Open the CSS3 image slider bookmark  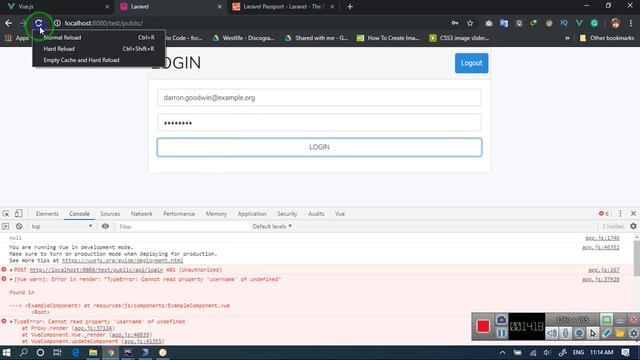point(460,38)
